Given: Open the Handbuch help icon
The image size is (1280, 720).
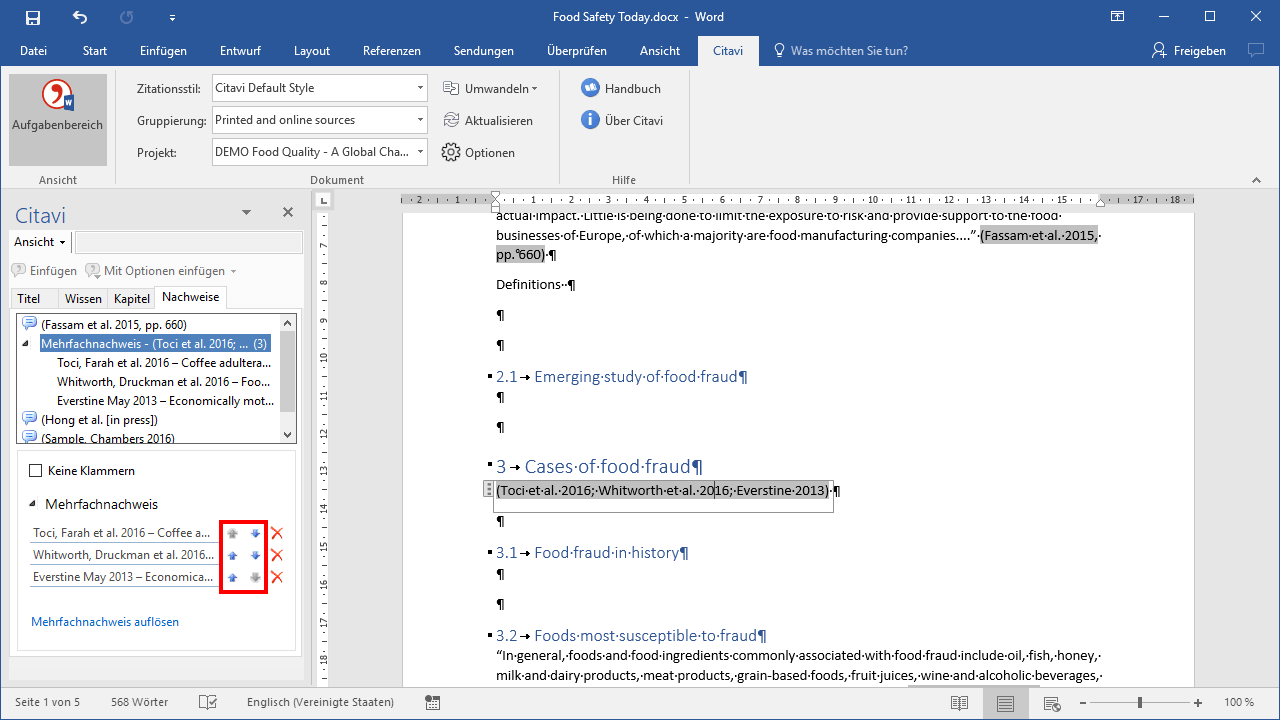Looking at the screenshot, I should point(590,88).
